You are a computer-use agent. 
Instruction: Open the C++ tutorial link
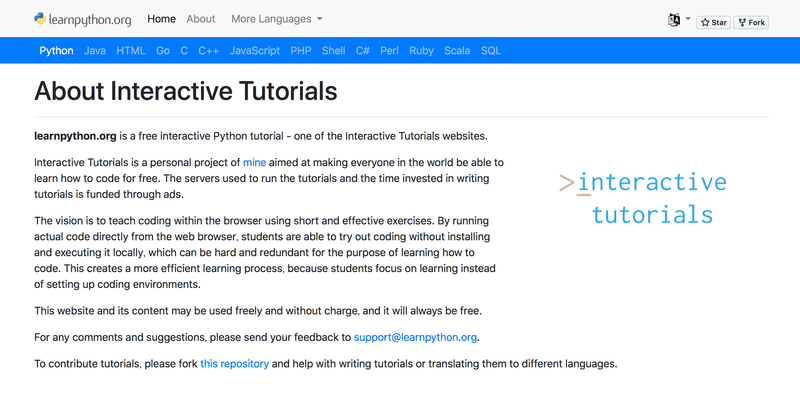[208, 51]
